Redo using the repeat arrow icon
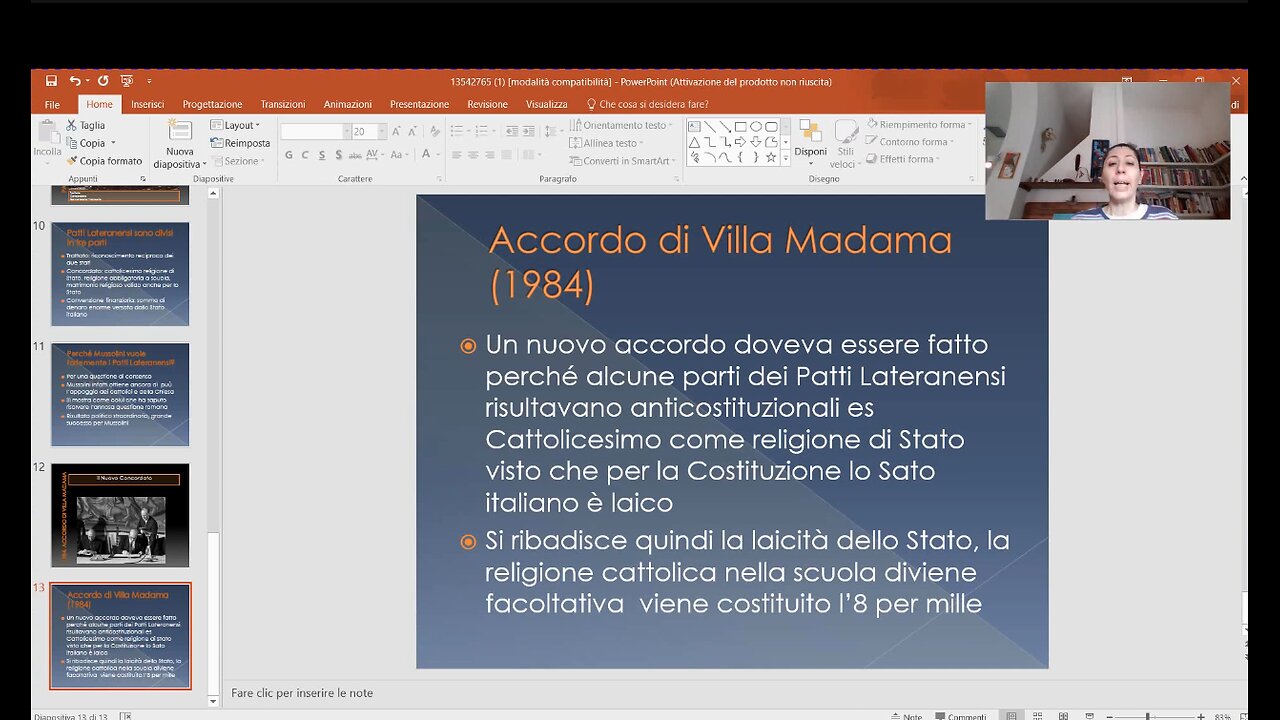Image resolution: width=1280 pixels, height=720 pixels. click(x=102, y=81)
